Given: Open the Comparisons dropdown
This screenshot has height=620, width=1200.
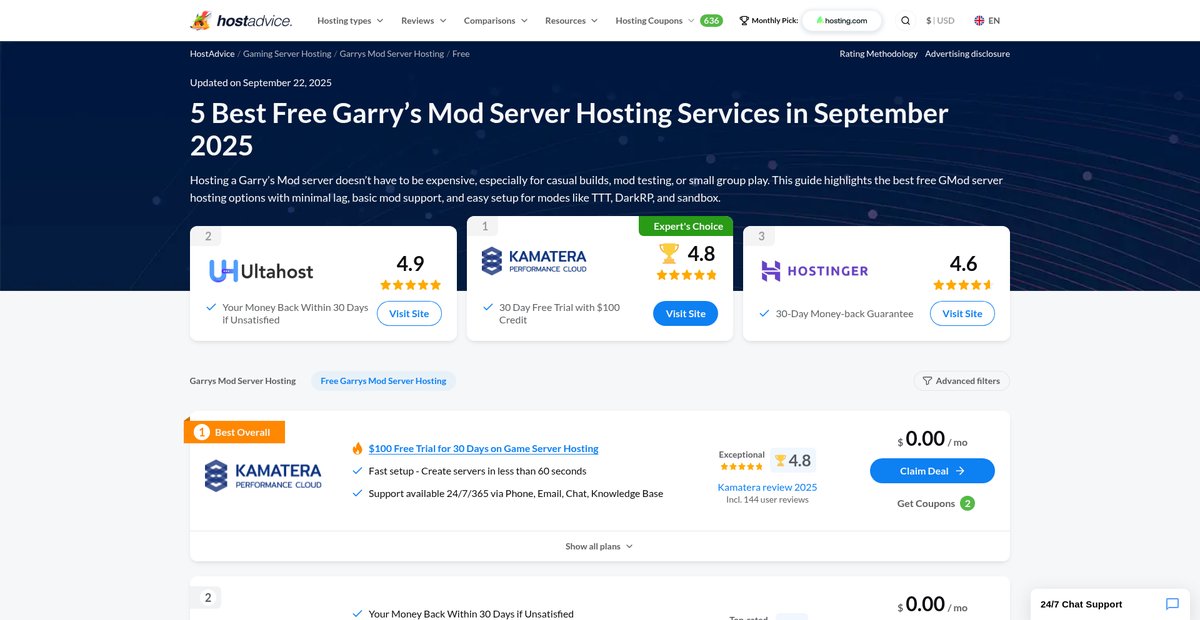Looking at the screenshot, I should [x=496, y=20].
